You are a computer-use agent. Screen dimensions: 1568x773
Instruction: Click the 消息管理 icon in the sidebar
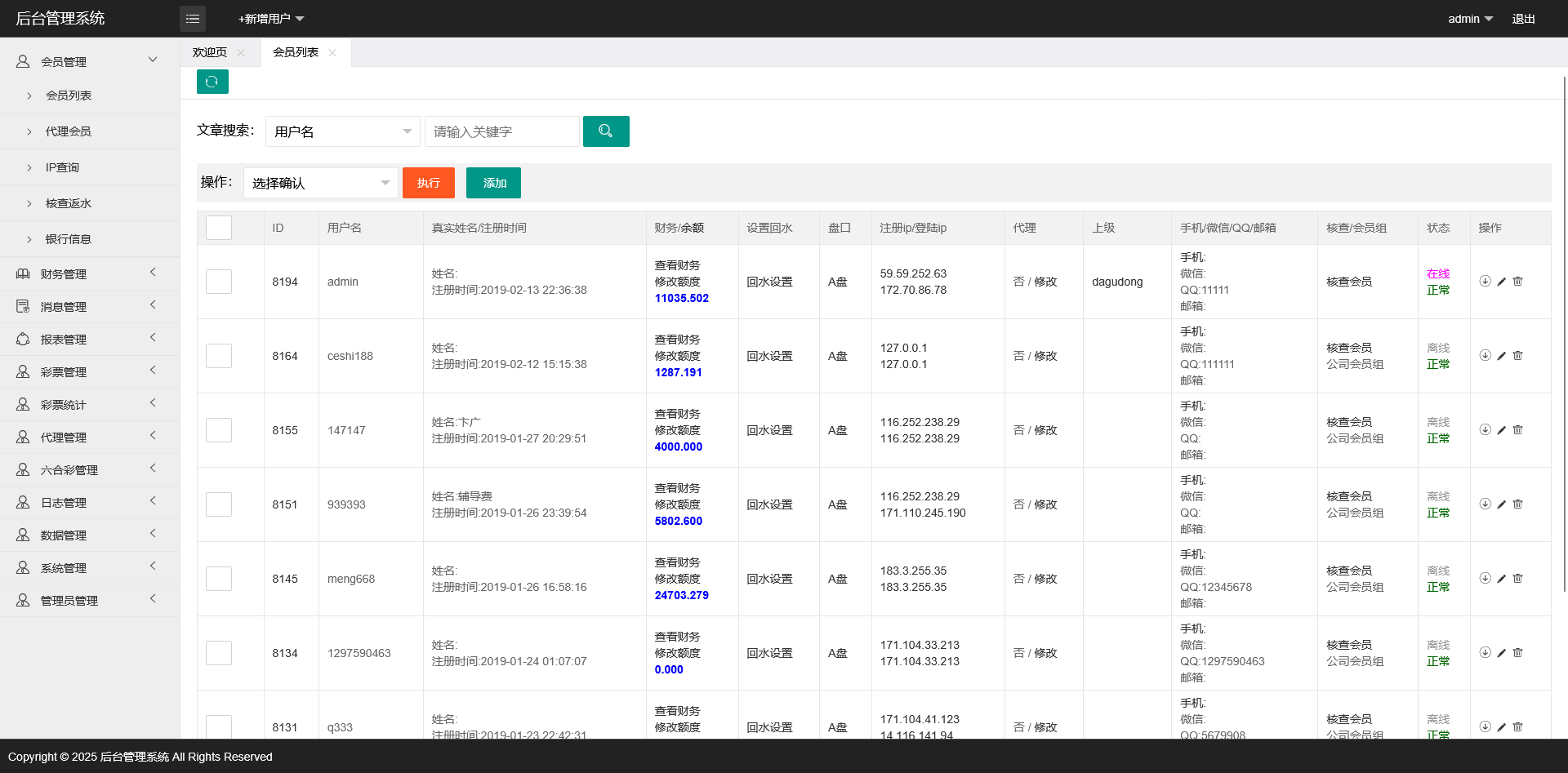[23, 307]
